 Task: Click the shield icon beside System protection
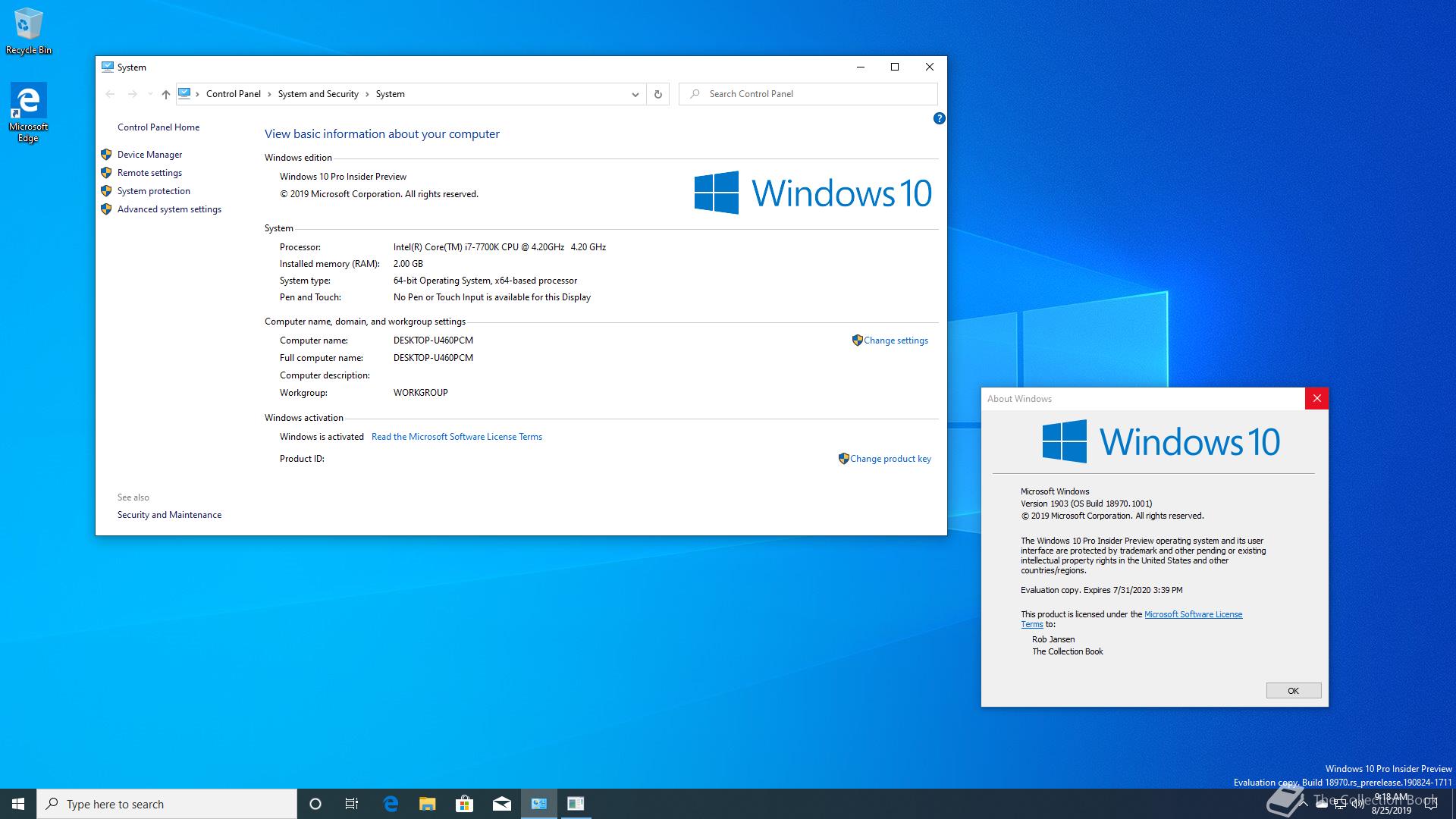click(106, 191)
